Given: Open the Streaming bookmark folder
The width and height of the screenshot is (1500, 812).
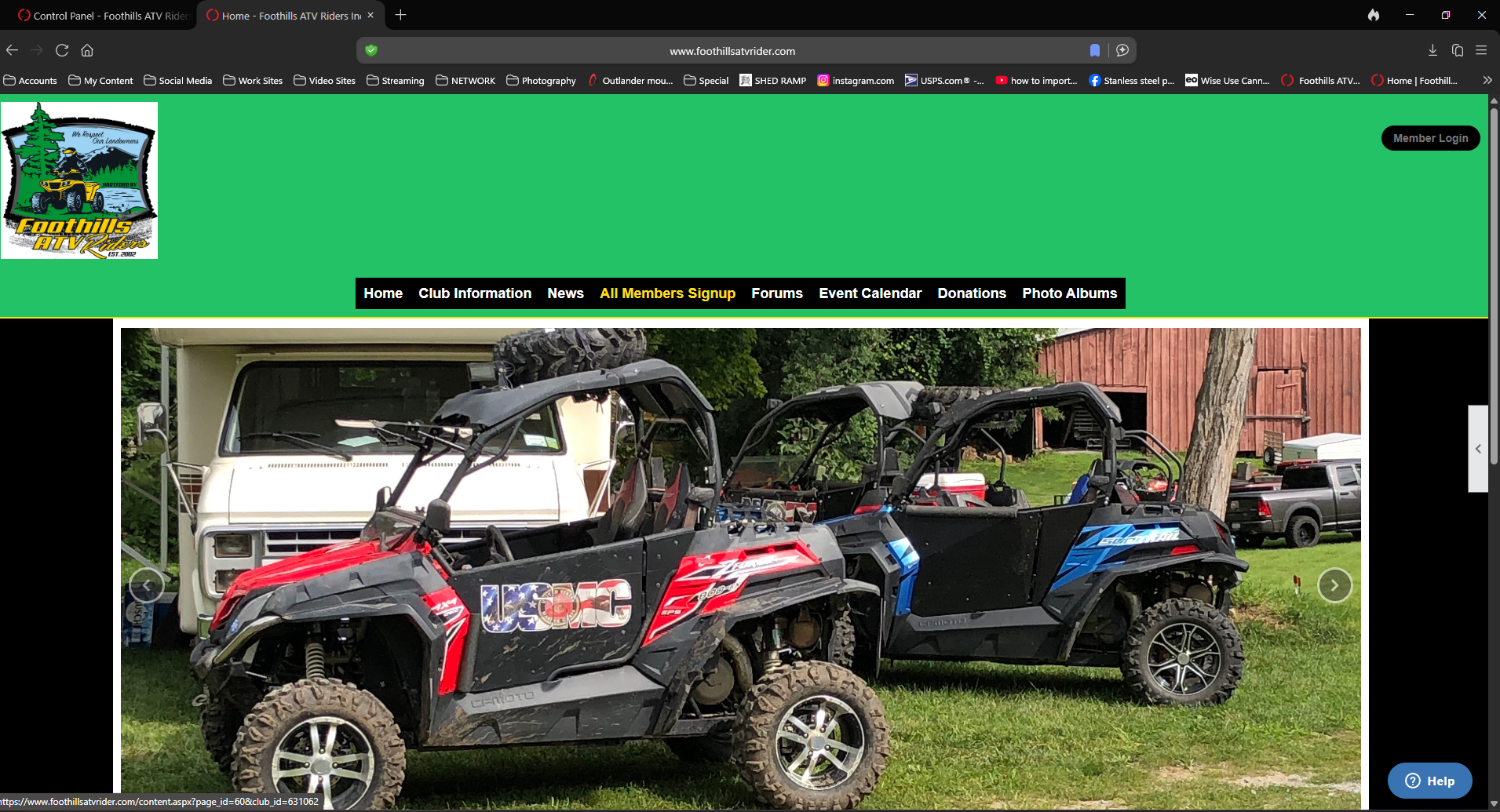Looking at the screenshot, I should [395, 80].
